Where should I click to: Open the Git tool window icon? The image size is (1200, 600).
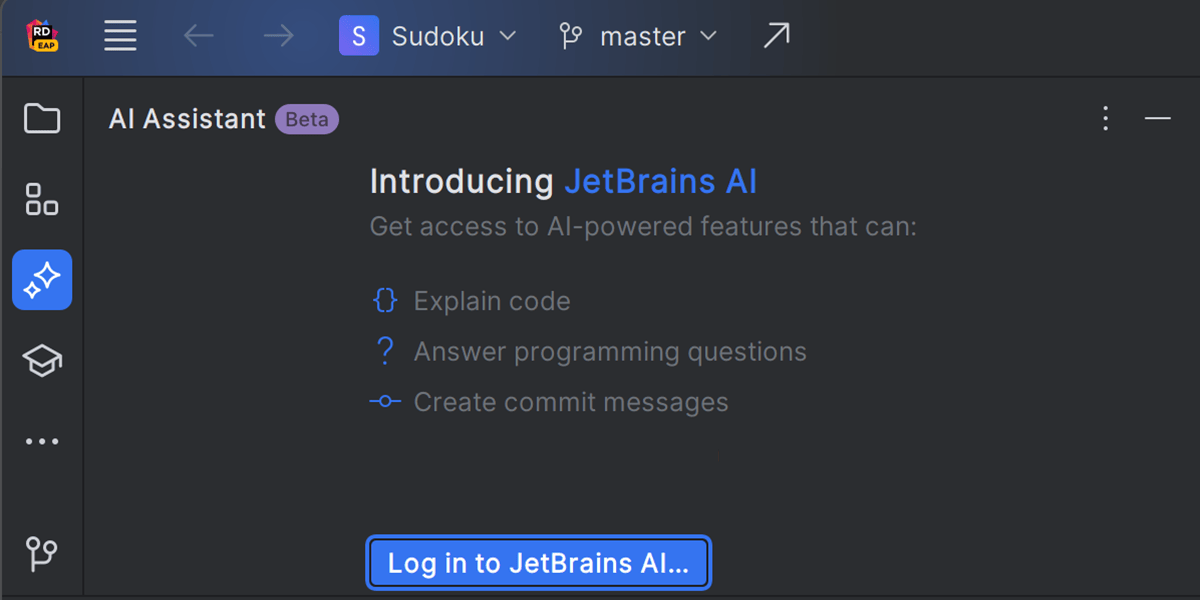point(42,552)
